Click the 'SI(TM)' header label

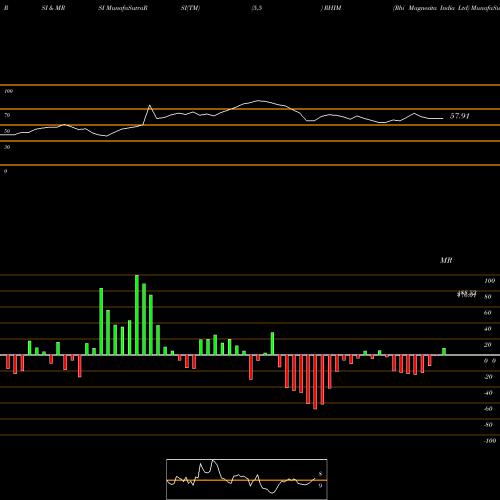(190, 8)
